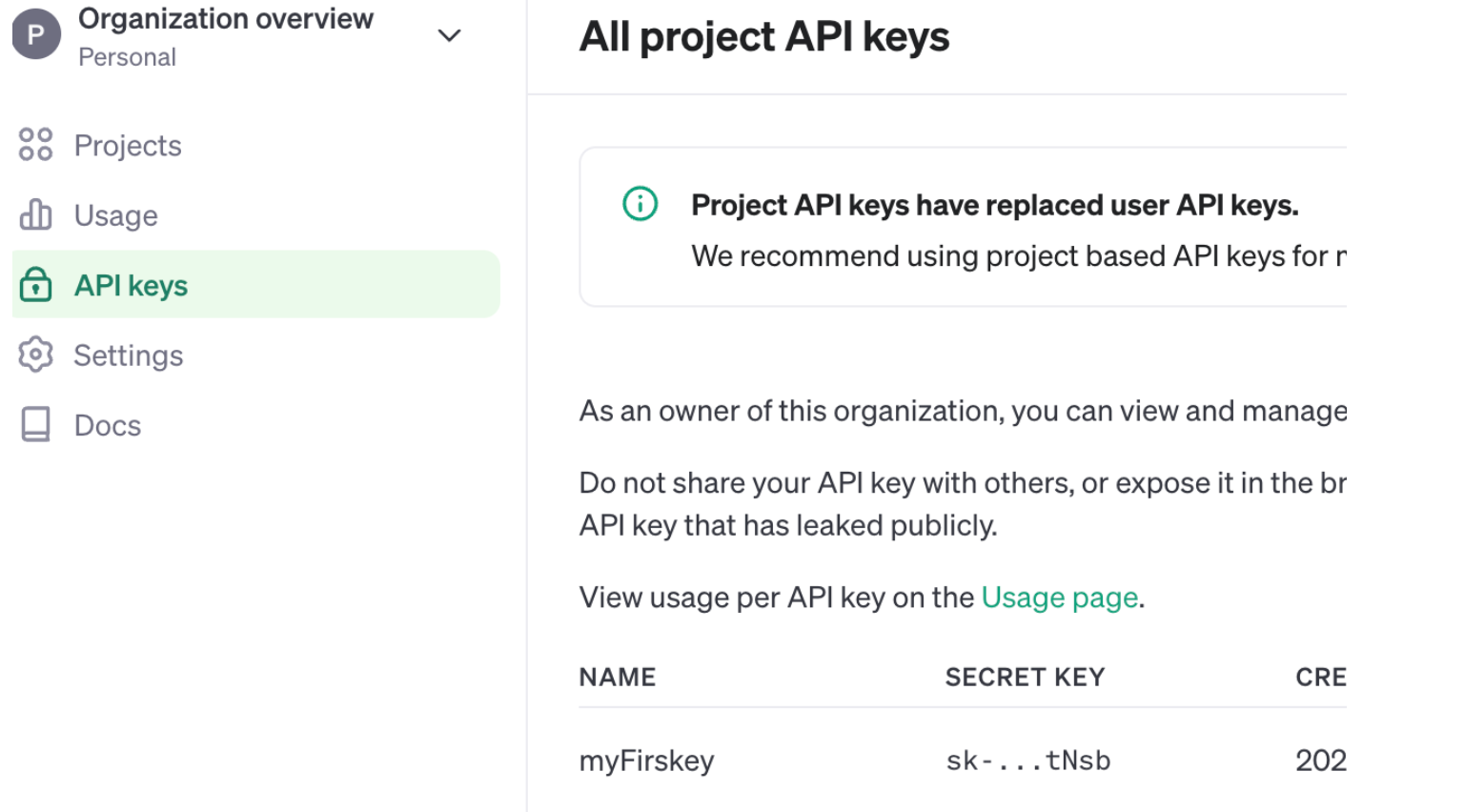Viewport: 1464px width, 812px height.
Task: Follow the Usage page link
Action: tap(1060, 598)
